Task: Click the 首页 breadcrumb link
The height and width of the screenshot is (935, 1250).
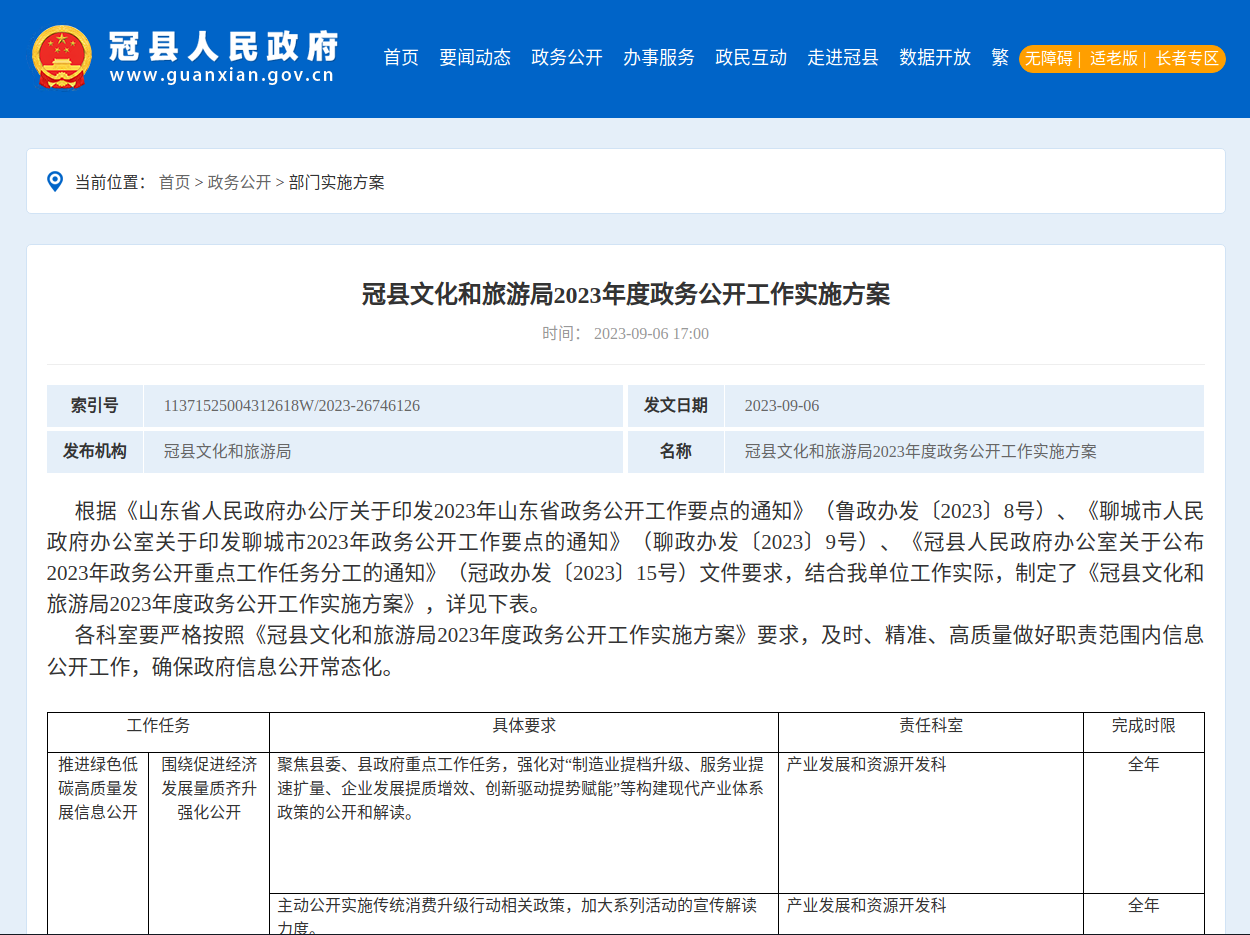Action: coord(174,182)
